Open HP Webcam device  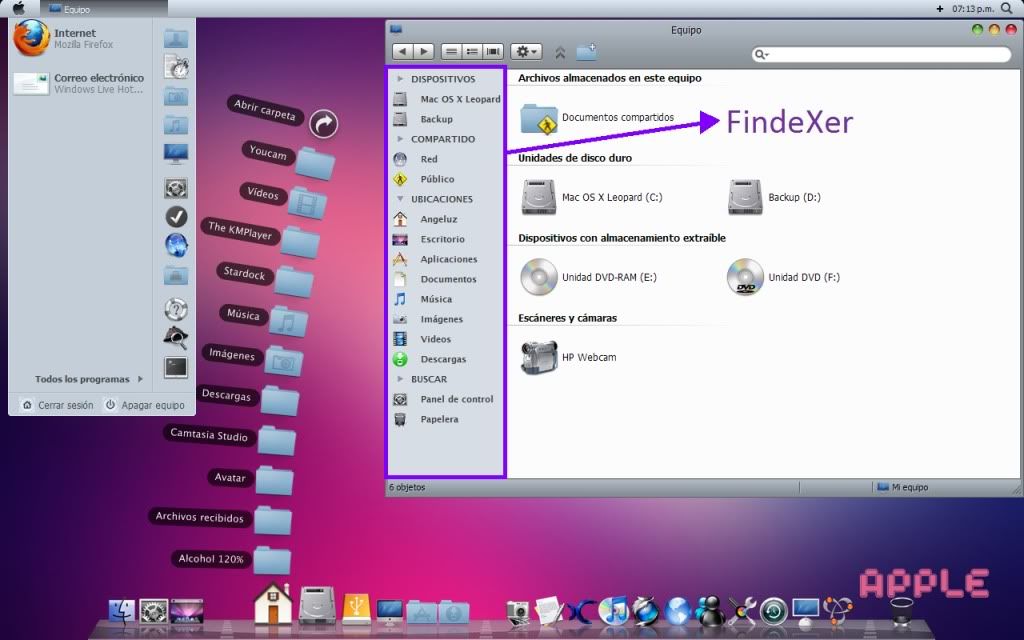click(x=569, y=357)
